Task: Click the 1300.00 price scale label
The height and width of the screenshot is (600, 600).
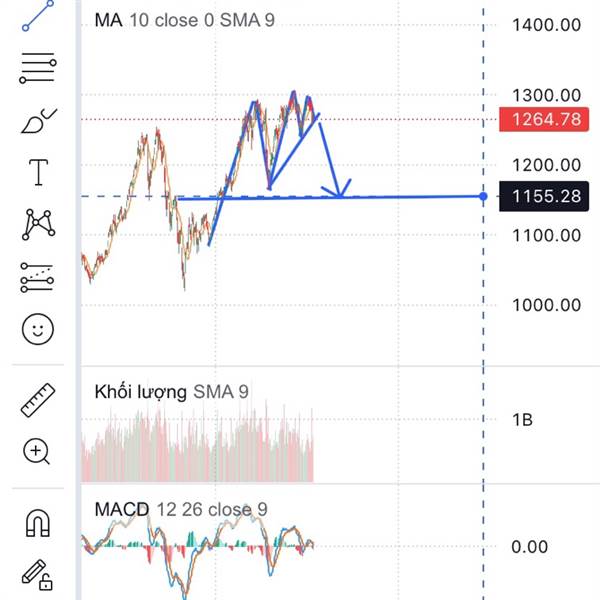Action: [546, 95]
